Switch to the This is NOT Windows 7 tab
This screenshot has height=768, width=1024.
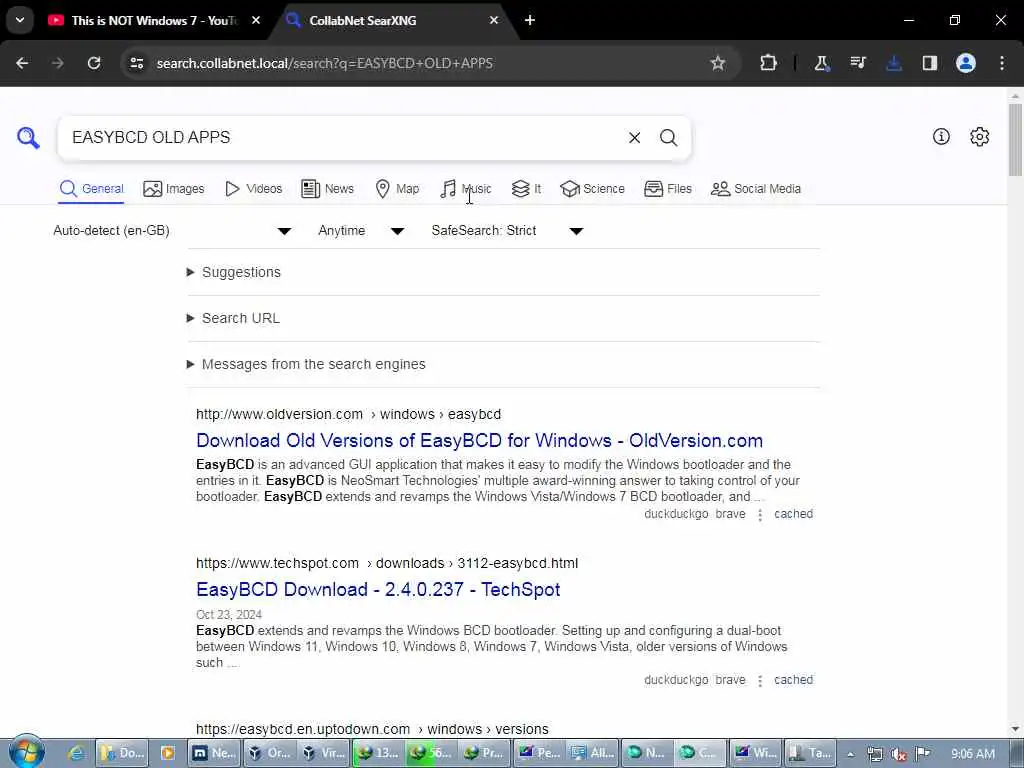point(153,20)
